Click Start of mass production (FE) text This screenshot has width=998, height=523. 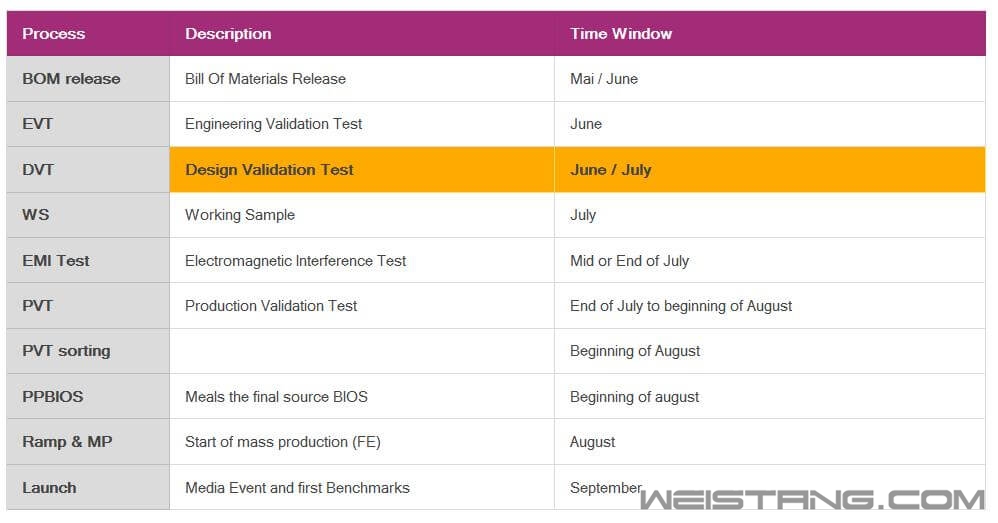point(282,442)
